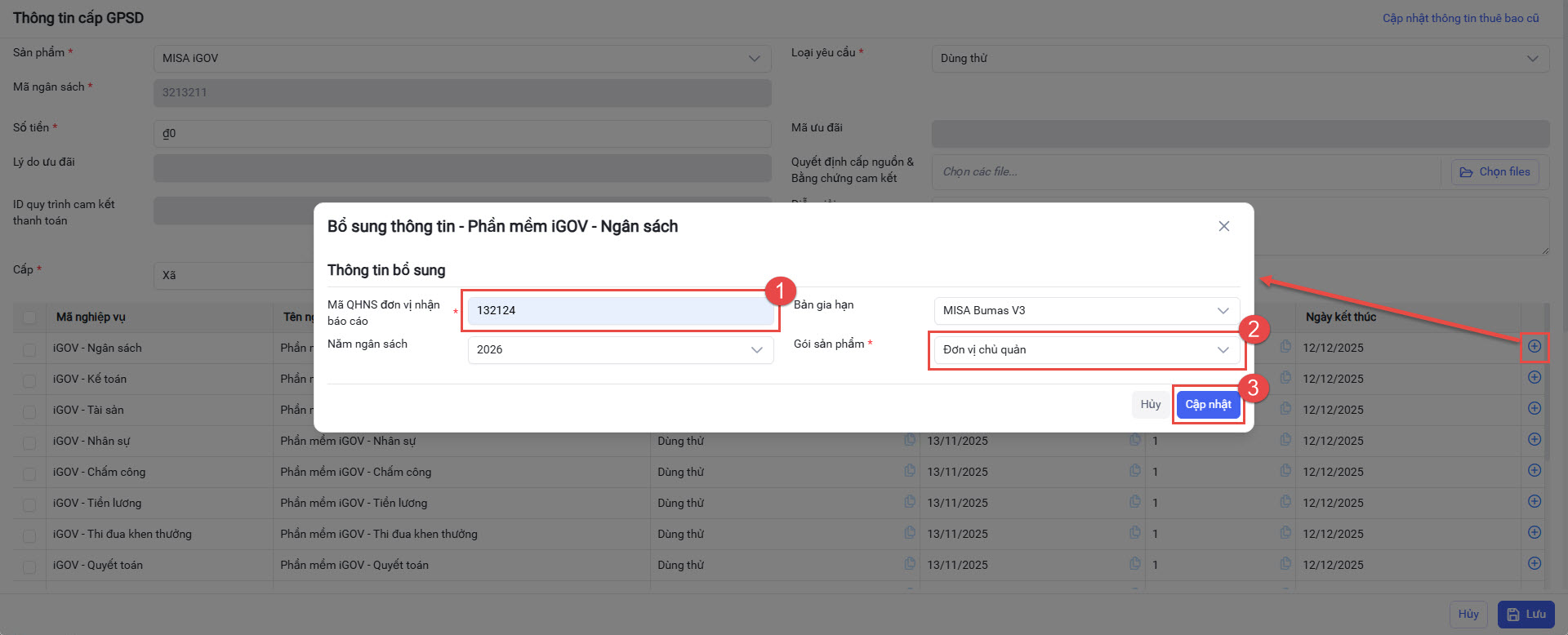This screenshot has width=1568, height=635.
Task: Click the Chọn files button
Action: point(1494,171)
